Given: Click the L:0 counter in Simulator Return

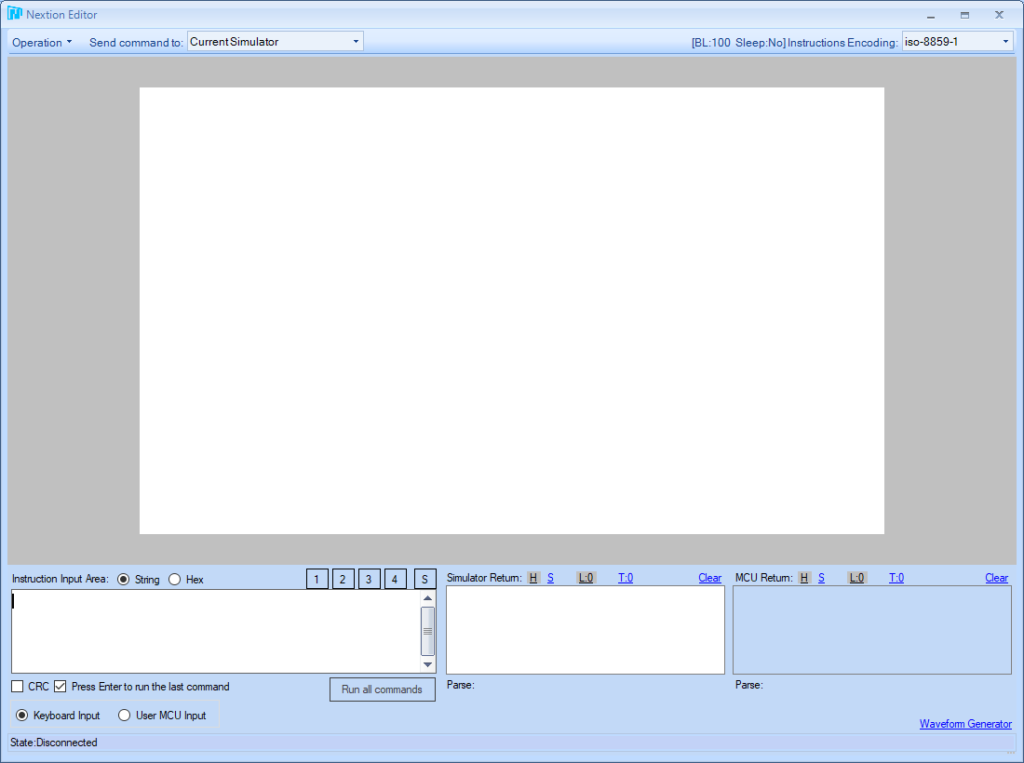Looking at the screenshot, I should coord(586,578).
